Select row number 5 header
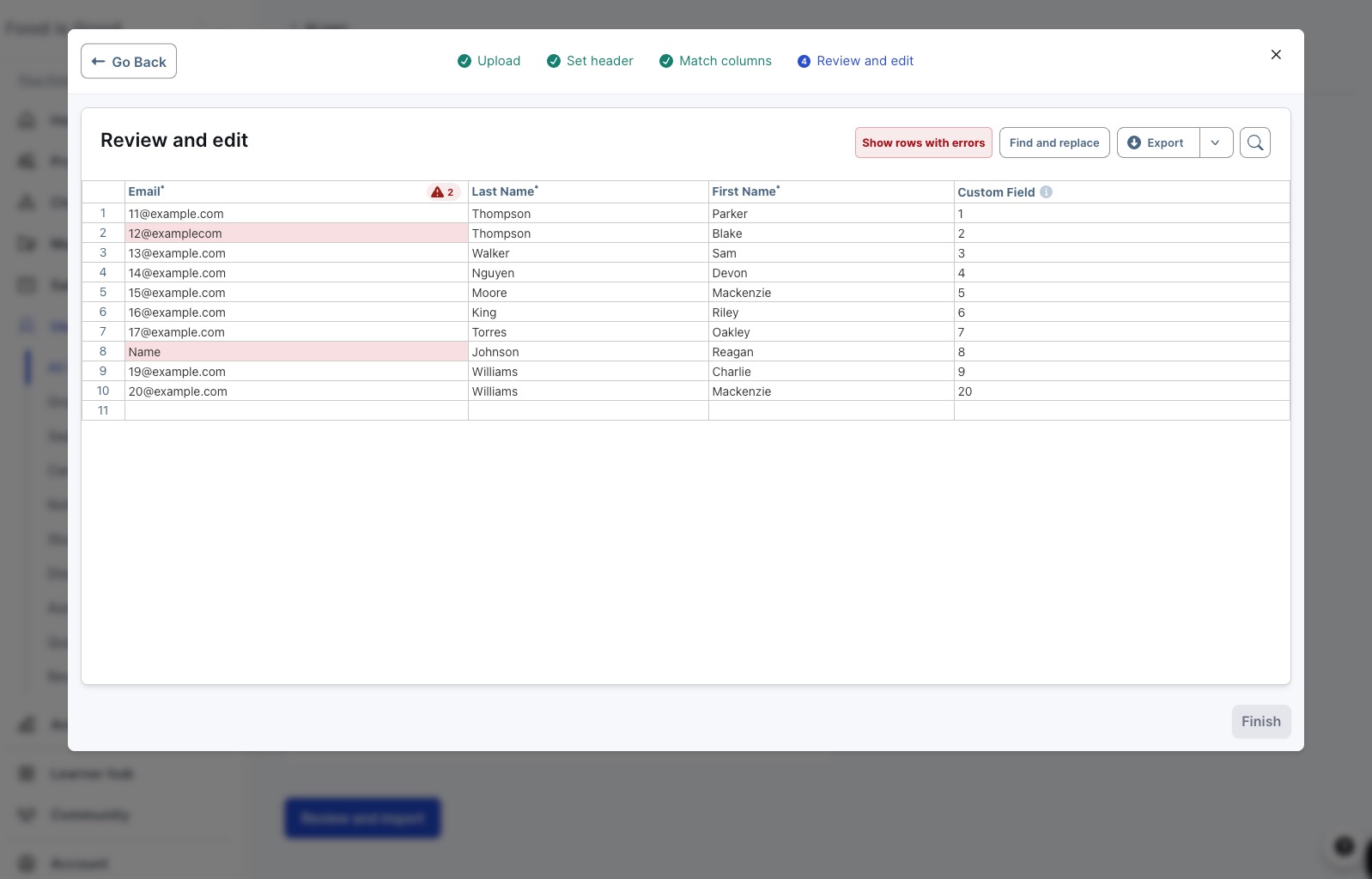Viewport: 1372px width, 879px height. [103, 293]
